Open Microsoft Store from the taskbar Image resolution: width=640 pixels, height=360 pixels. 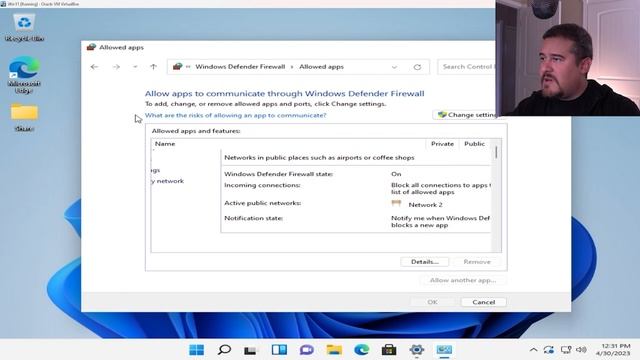[389, 350]
